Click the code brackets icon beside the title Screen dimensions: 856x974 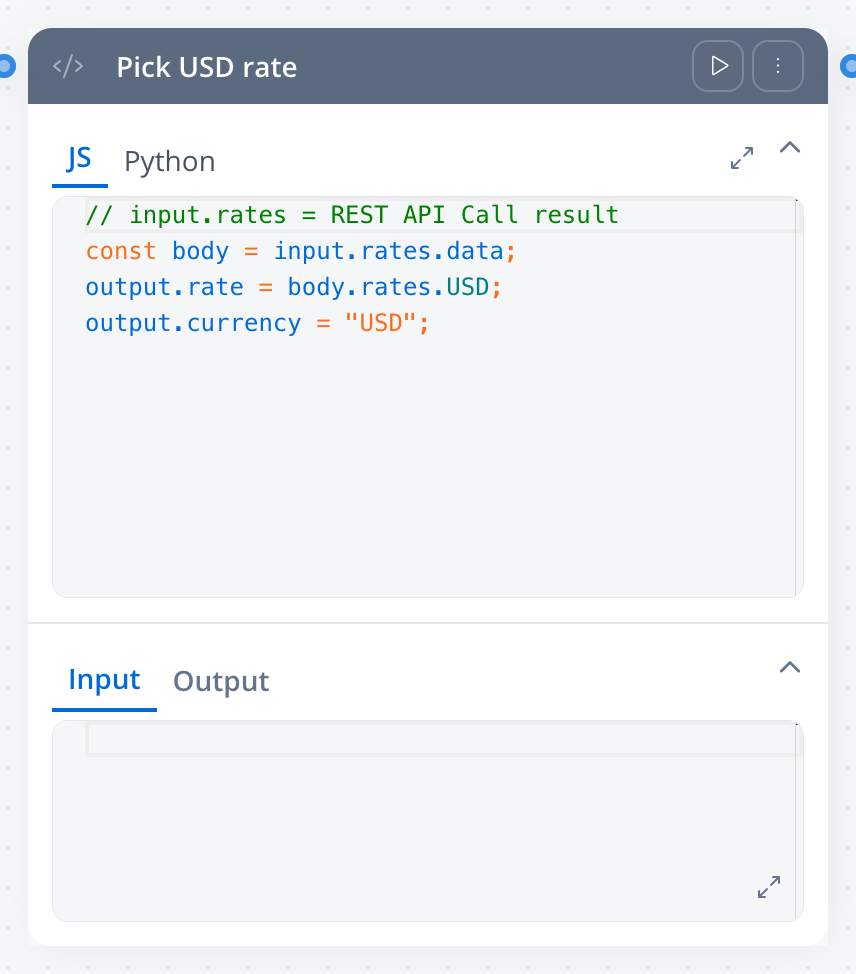pyautogui.click(x=68, y=66)
